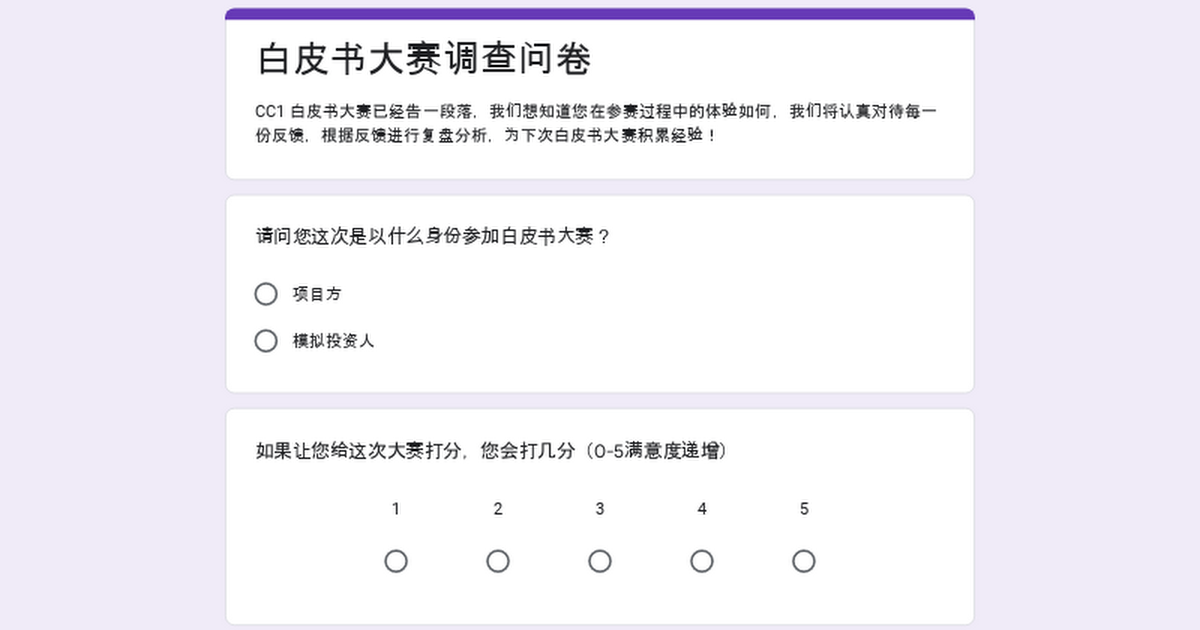Click the number 2 scale label
Viewport: 1200px width, 630px height.
498,509
